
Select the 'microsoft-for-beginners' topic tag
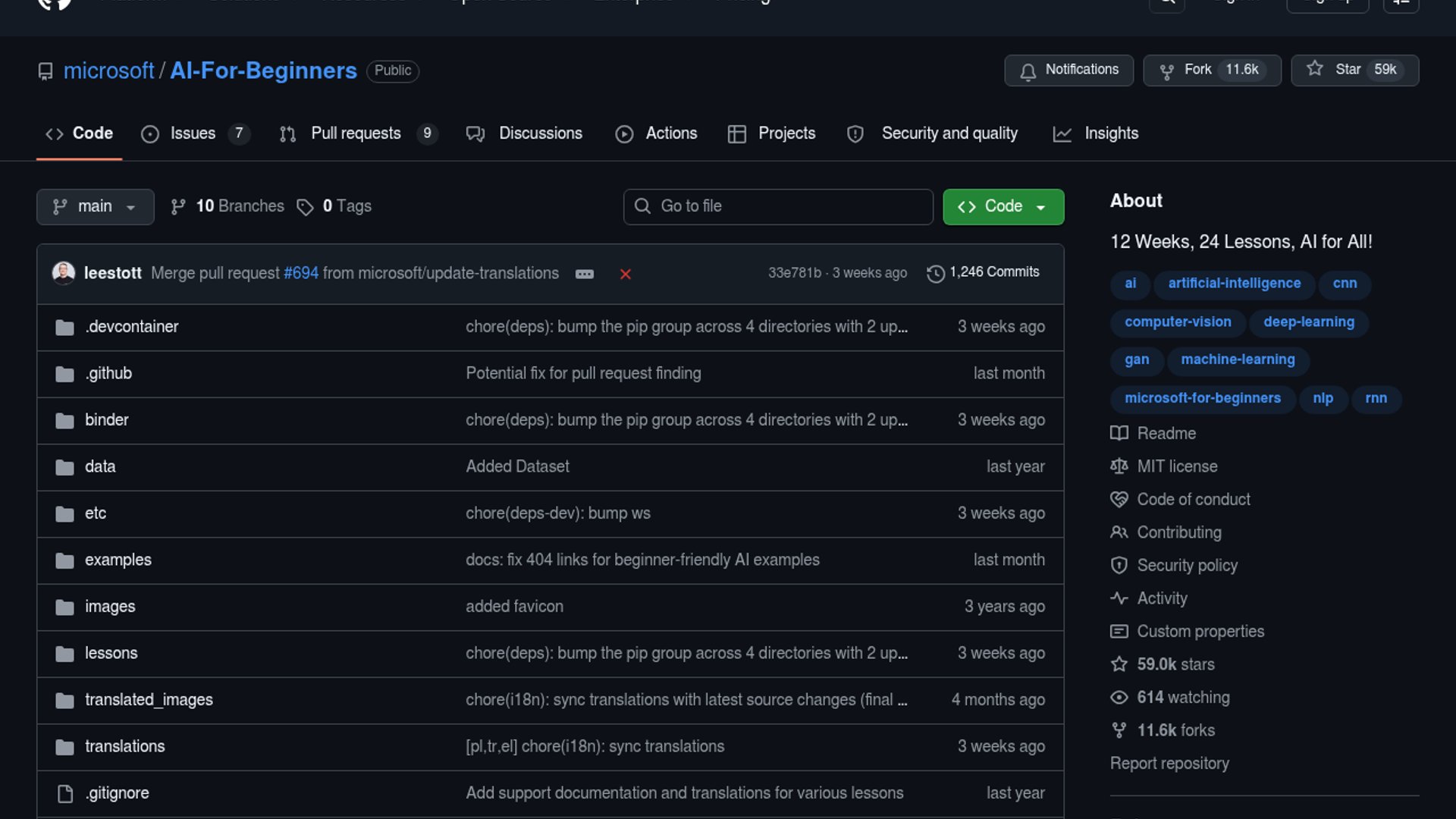coord(1202,399)
